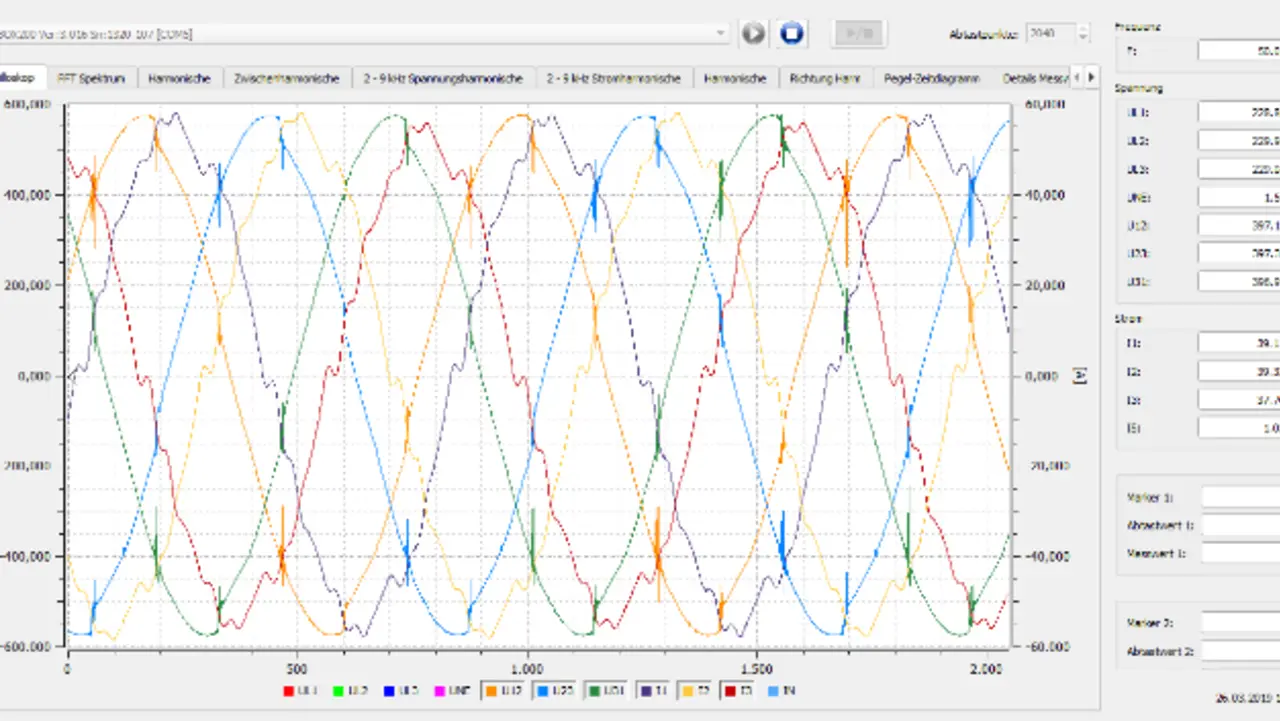Click the Frequenz F value field
The width and height of the screenshot is (1280, 721).
[x=1238, y=50]
